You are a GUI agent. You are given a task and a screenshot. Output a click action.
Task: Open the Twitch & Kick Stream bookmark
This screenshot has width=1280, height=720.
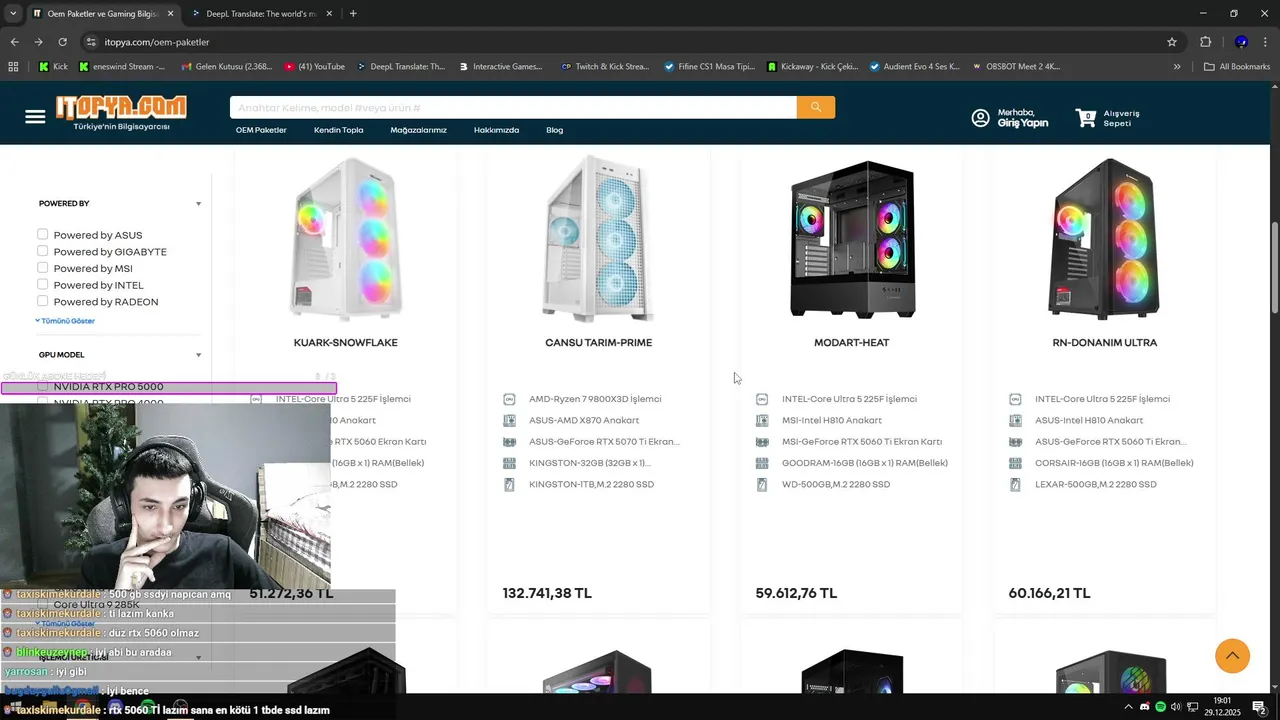coord(605,67)
